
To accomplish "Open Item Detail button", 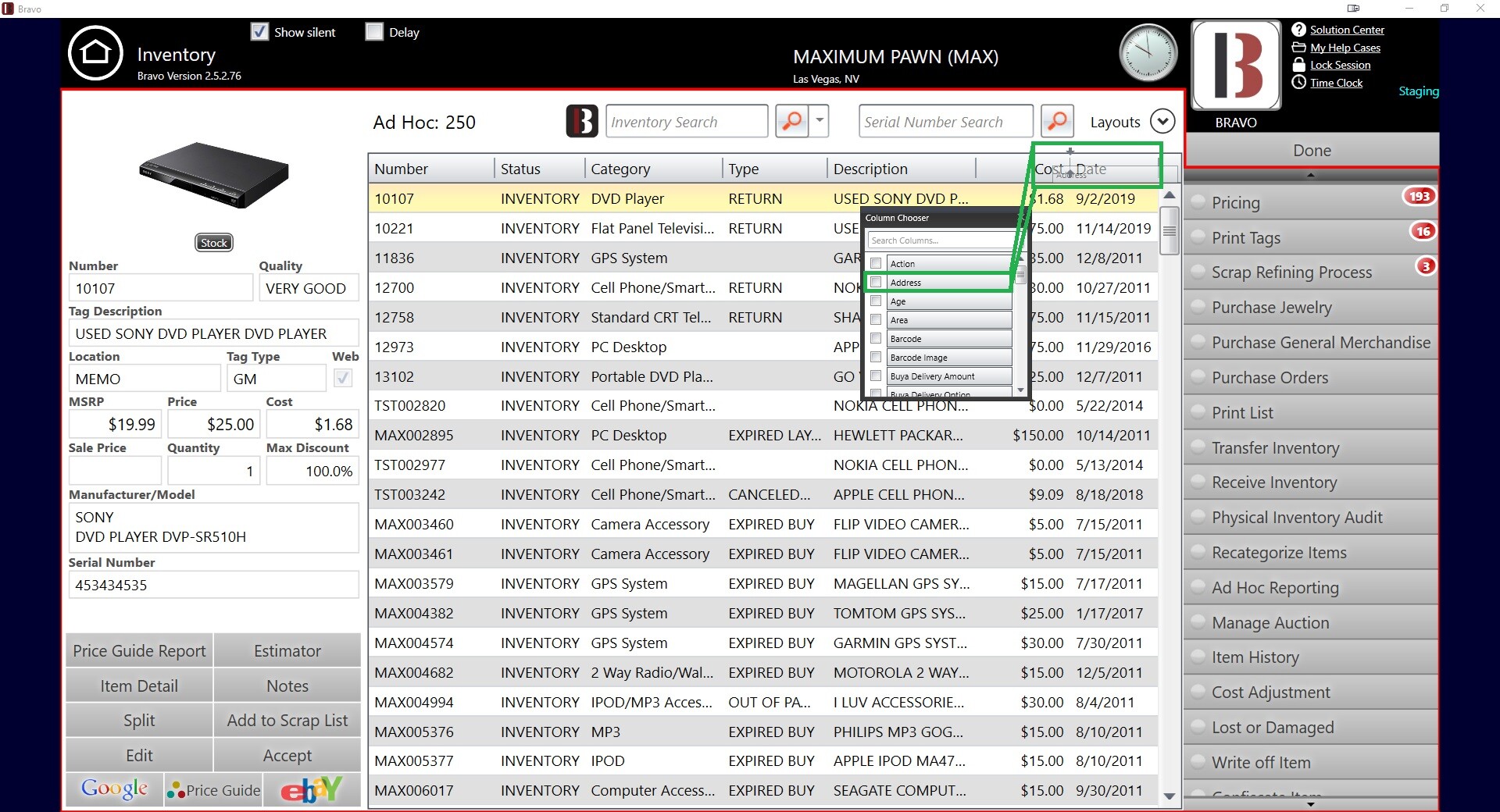I will [139, 686].
